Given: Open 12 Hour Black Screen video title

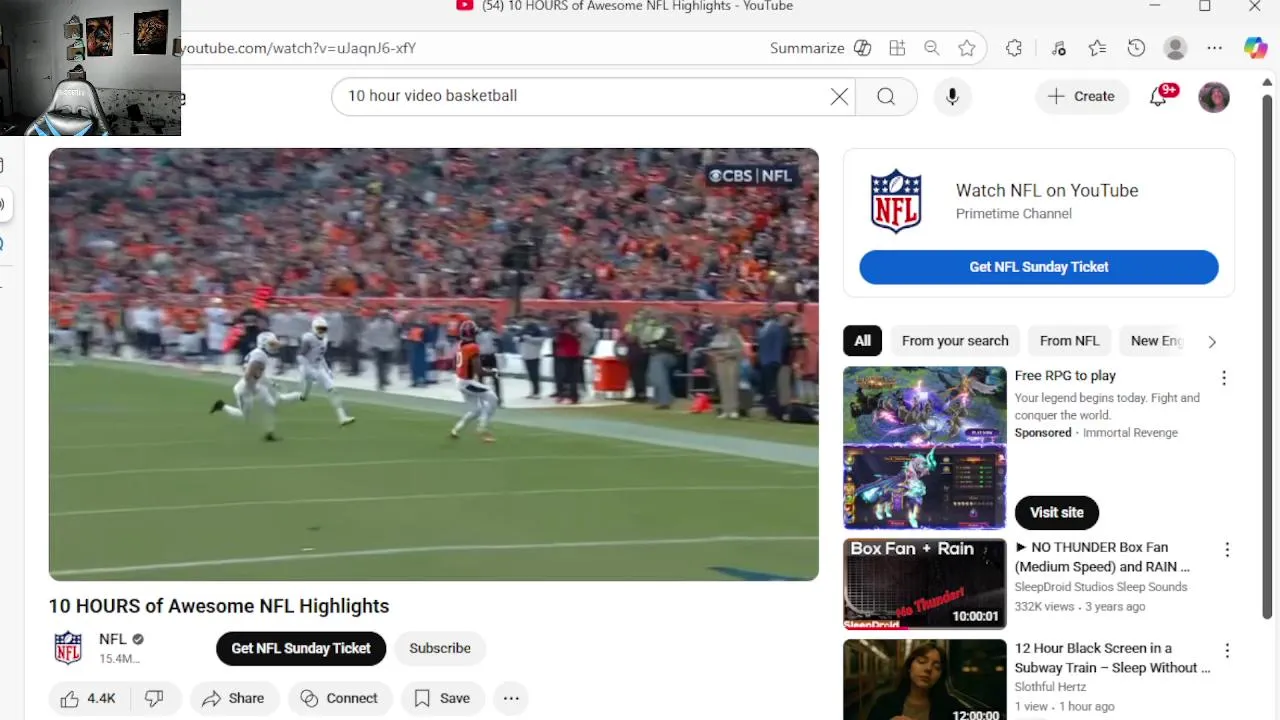Looking at the screenshot, I should point(1112,658).
